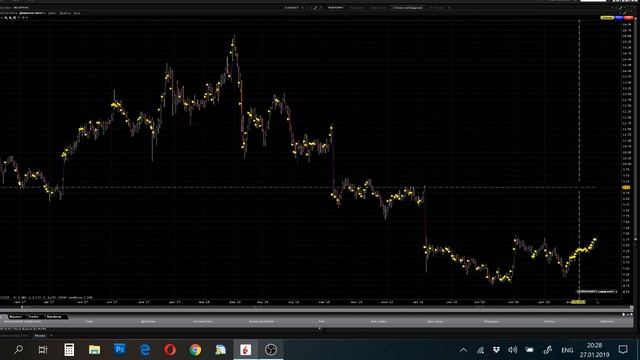Switch to OBS Studio on the taskbar

pos(271,349)
